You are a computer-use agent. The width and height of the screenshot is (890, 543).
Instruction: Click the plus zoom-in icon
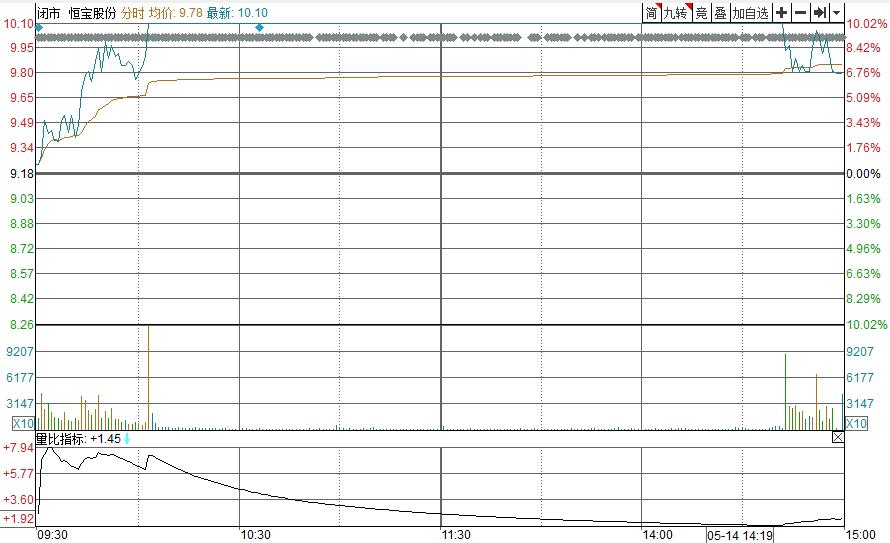[781, 12]
